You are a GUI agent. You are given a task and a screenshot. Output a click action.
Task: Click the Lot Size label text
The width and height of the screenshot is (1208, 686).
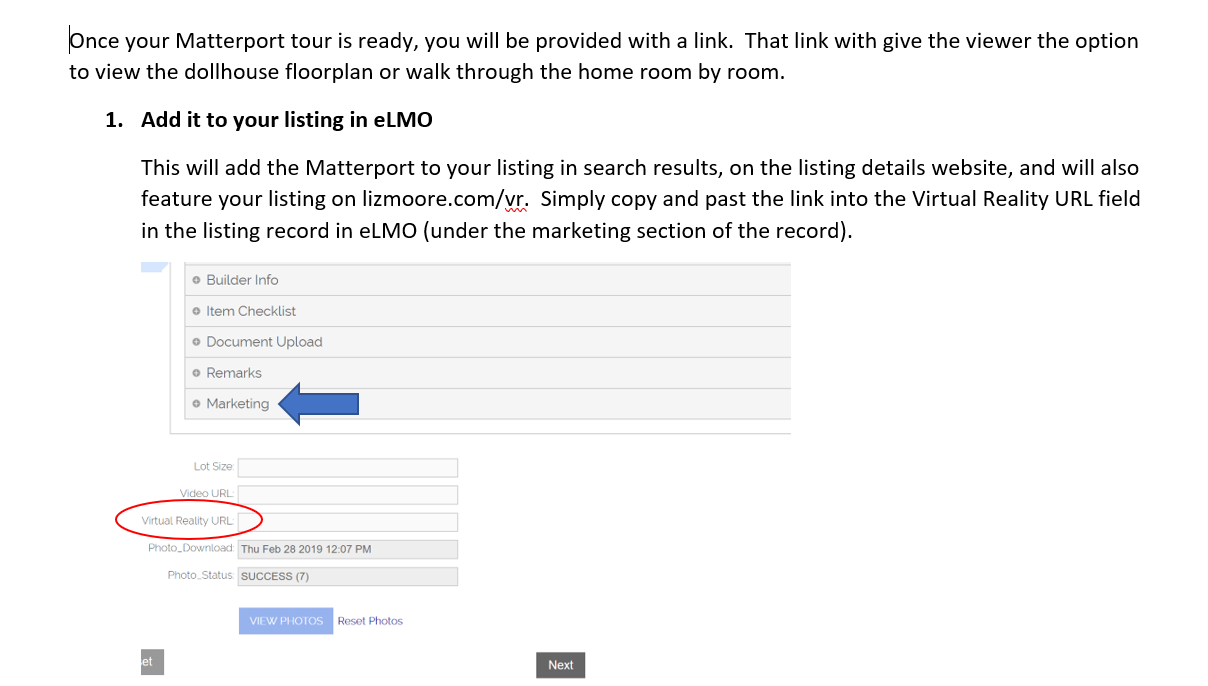pos(213,467)
